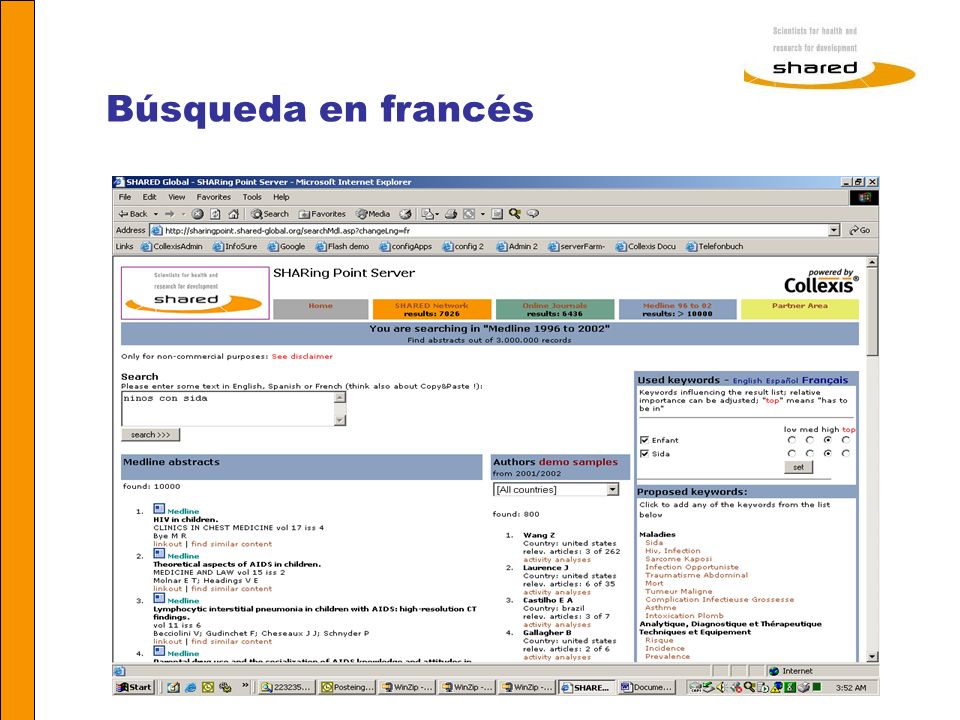Add proposed keyword Sarcome Kaposi
The image size is (960, 720).
[678, 559]
